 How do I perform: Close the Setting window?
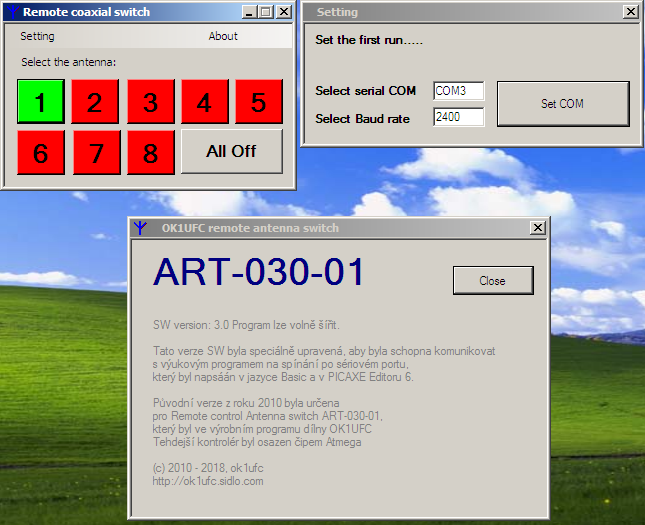(629, 12)
